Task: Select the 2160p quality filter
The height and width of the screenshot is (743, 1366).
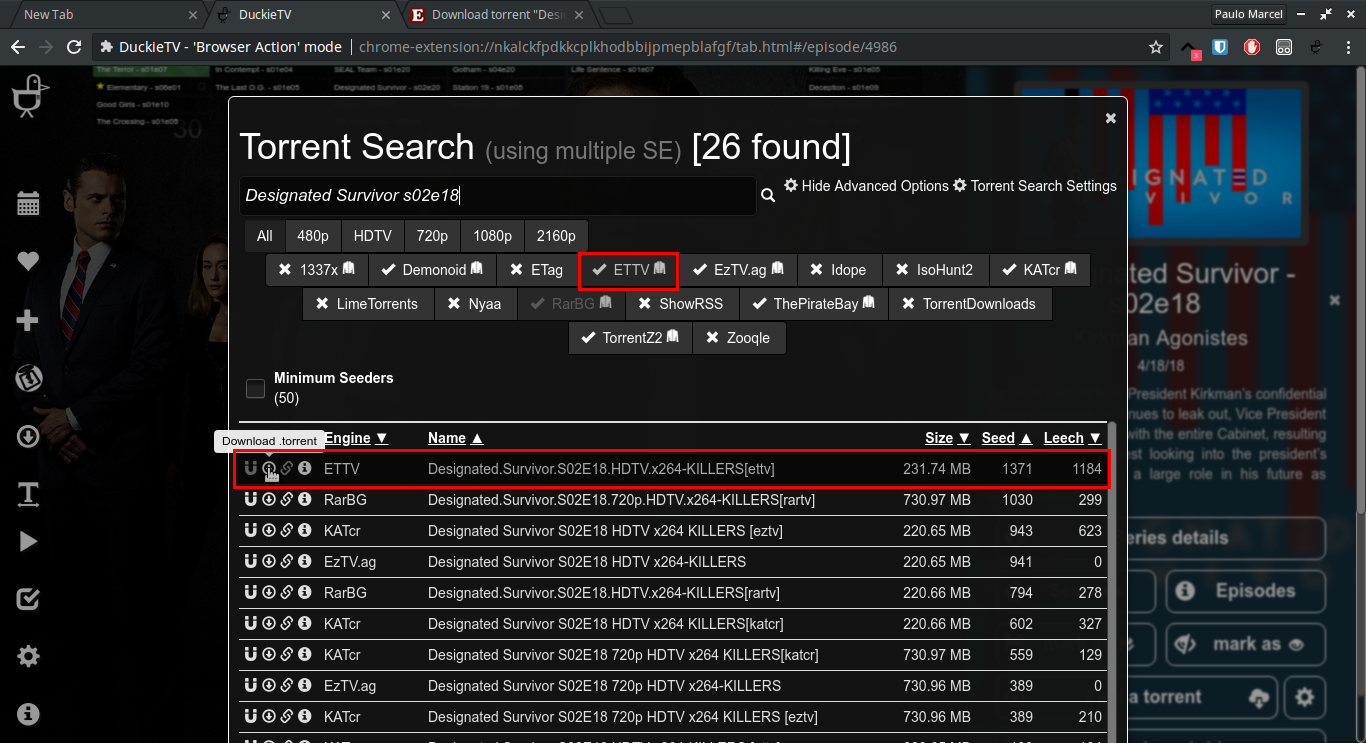Action: pos(556,236)
